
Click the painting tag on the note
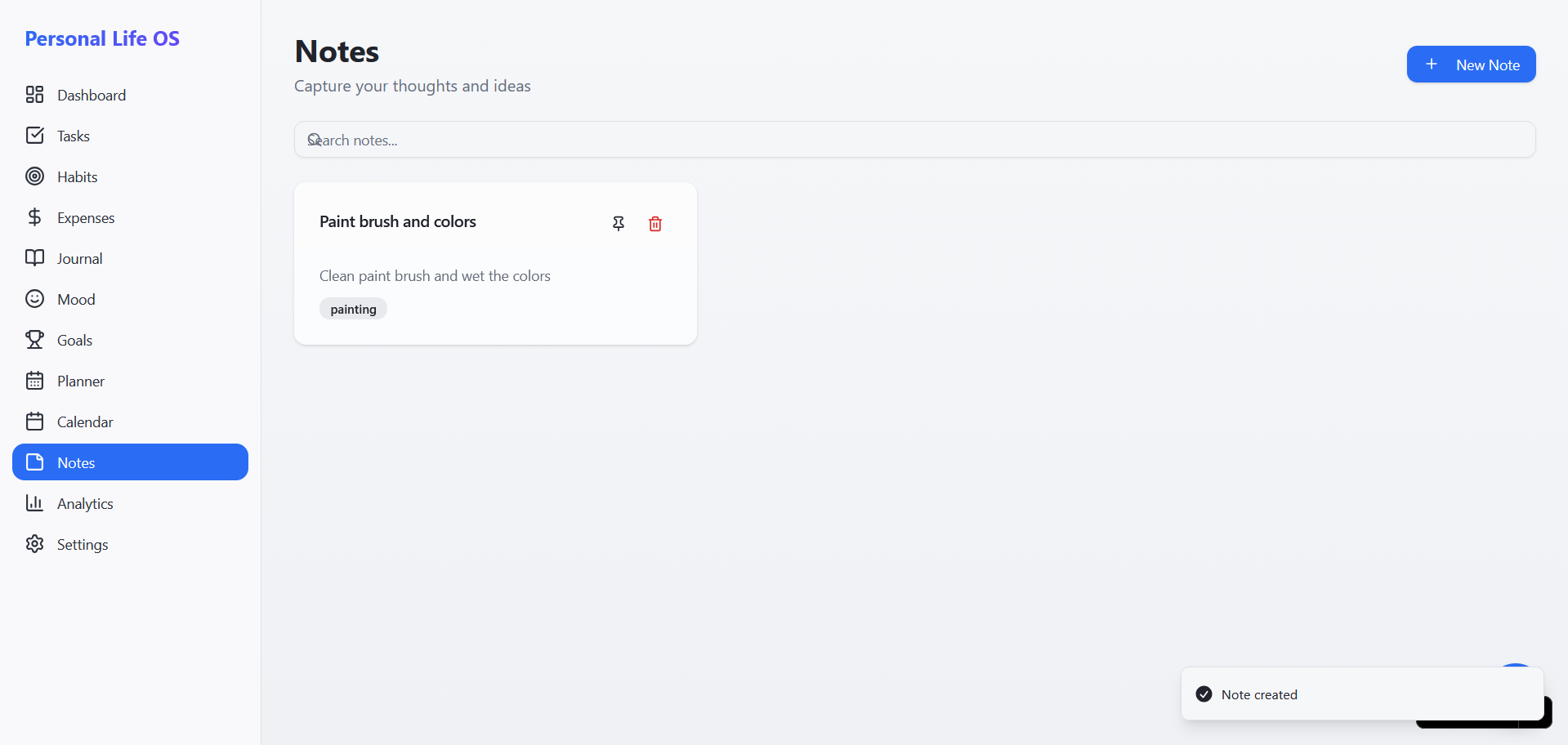[x=353, y=309]
